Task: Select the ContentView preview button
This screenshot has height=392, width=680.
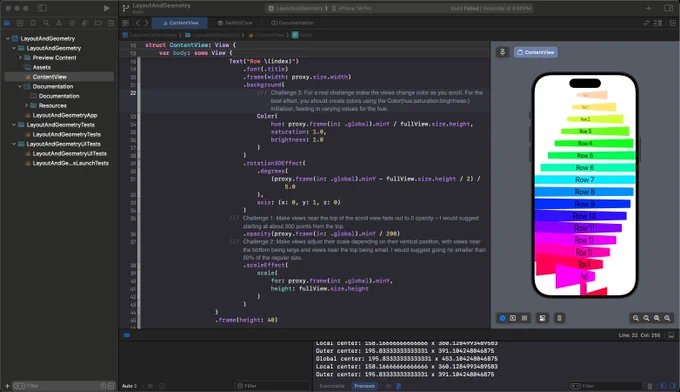Action: (536, 52)
